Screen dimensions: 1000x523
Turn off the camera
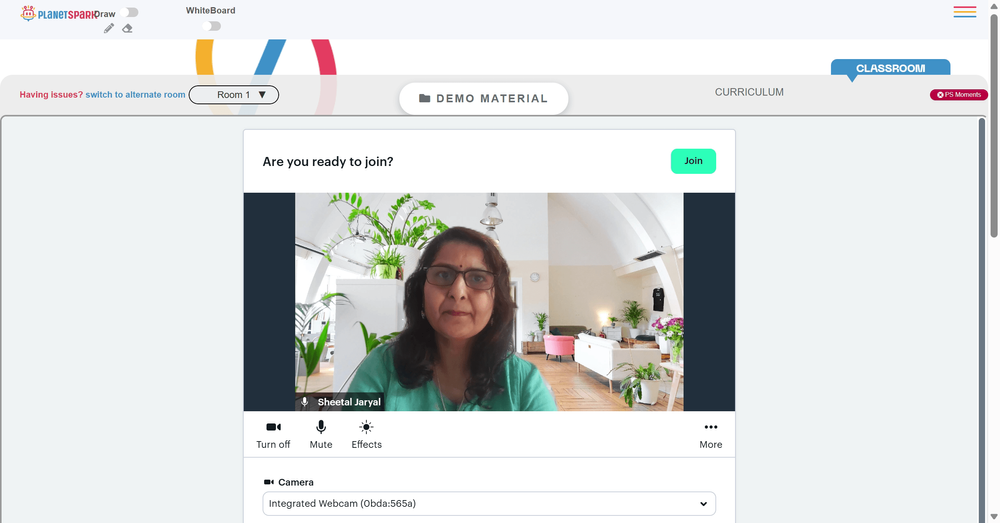[x=273, y=435]
